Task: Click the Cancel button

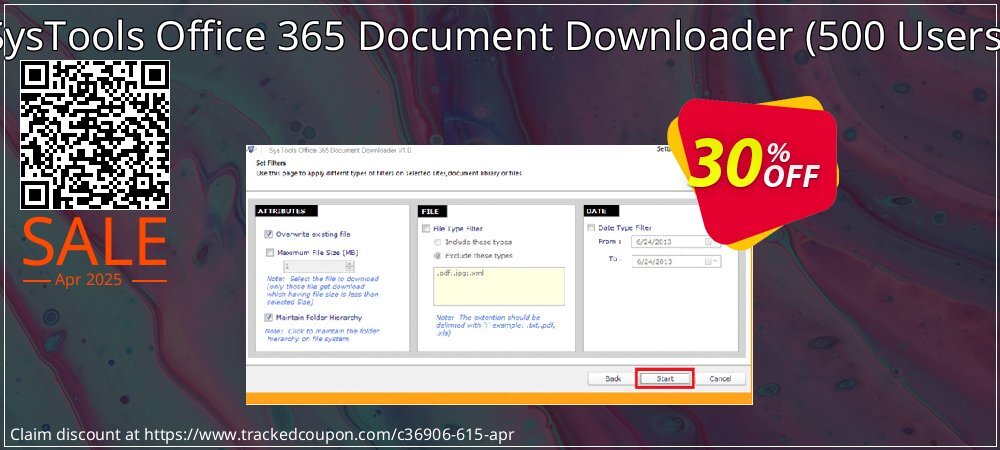Action: click(x=720, y=379)
